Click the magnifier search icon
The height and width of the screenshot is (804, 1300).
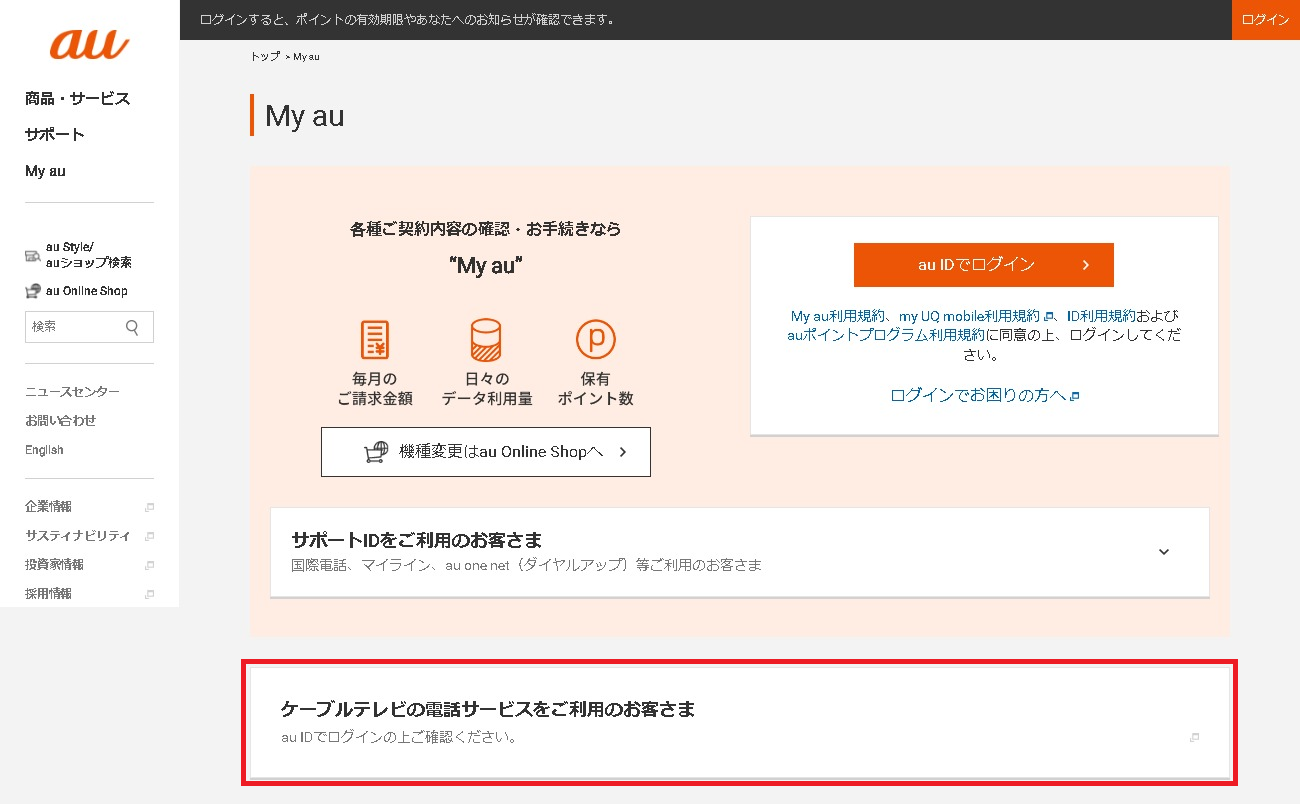point(132,327)
